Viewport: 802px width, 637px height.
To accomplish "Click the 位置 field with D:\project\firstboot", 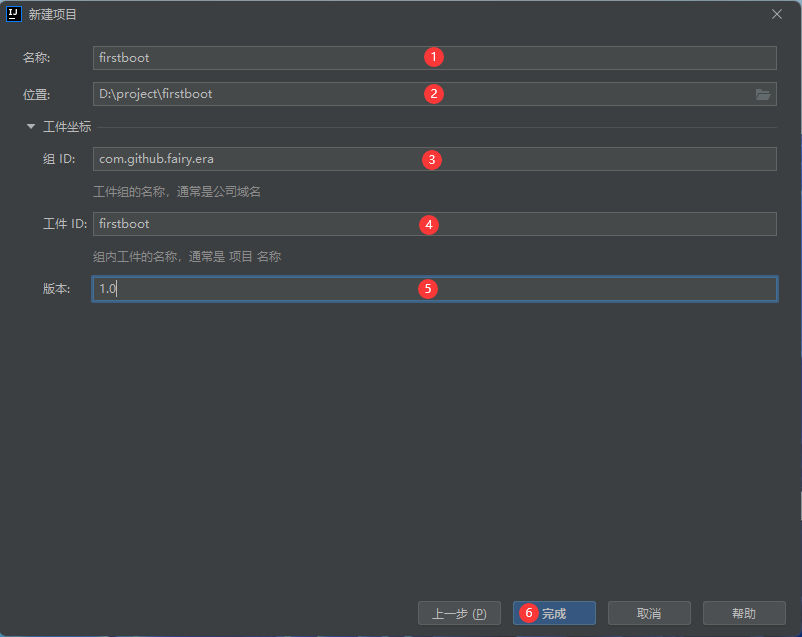I will (435, 94).
